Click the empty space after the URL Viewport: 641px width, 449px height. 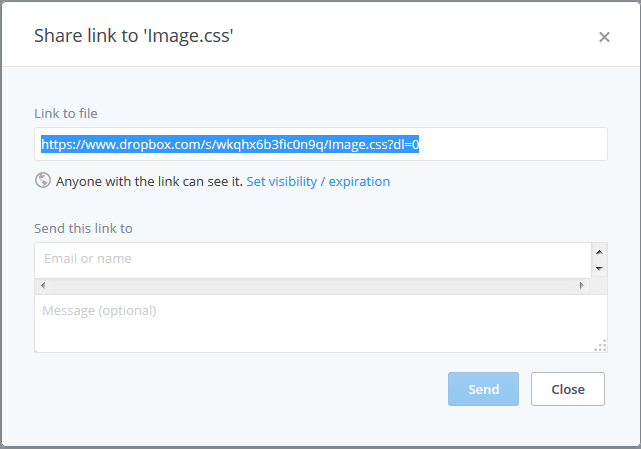click(511, 144)
